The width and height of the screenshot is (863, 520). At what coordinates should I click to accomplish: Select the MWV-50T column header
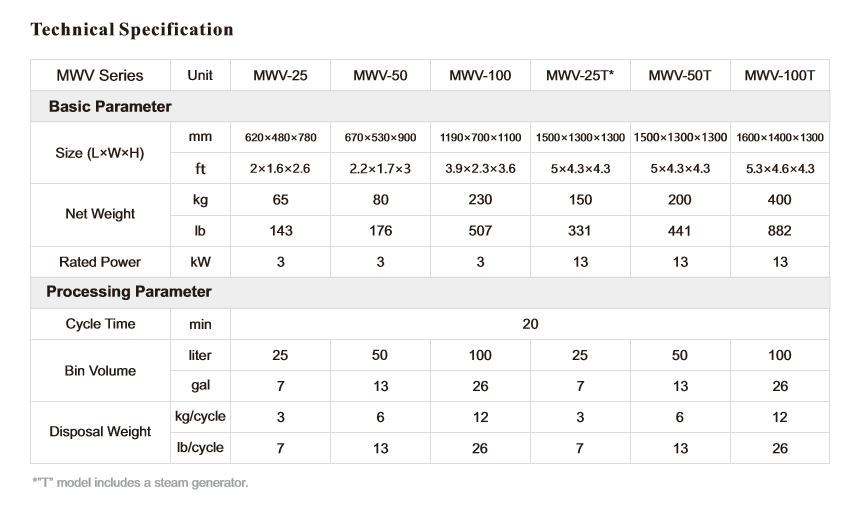point(680,75)
